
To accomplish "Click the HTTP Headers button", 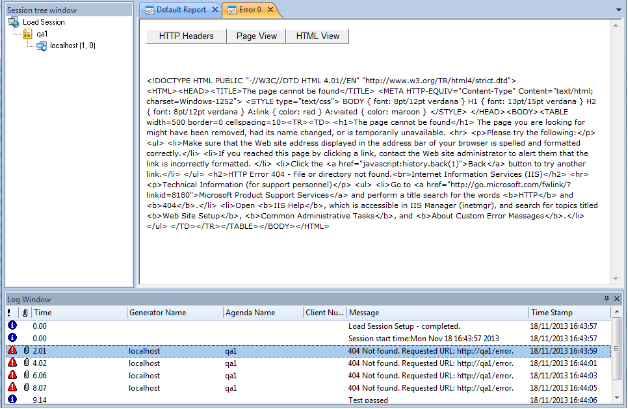I will [x=186, y=36].
